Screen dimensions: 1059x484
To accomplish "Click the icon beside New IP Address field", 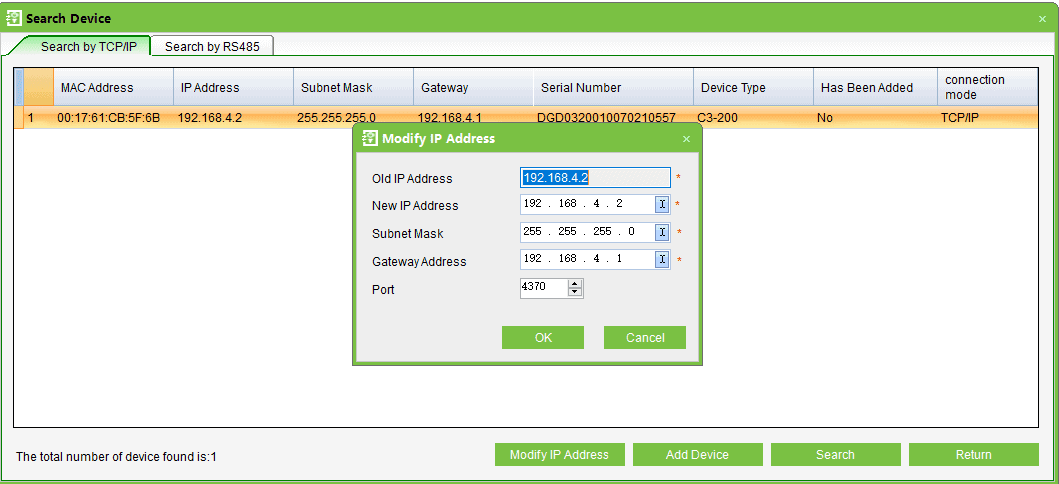I will coord(662,205).
